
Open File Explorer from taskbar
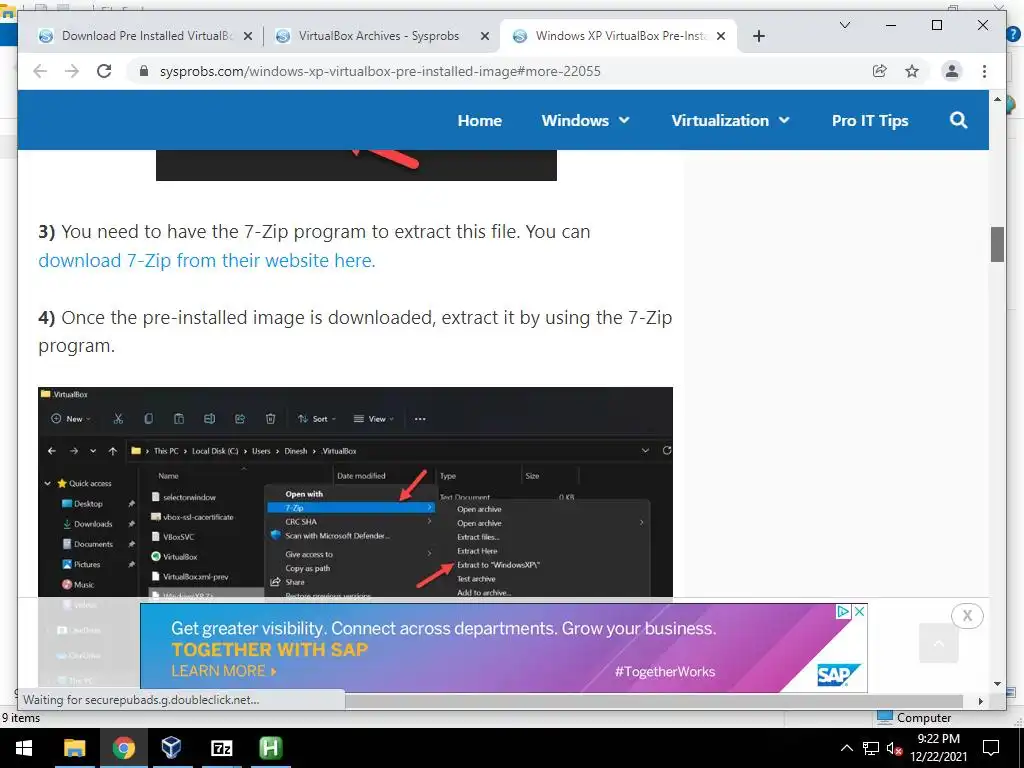(74, 748)
